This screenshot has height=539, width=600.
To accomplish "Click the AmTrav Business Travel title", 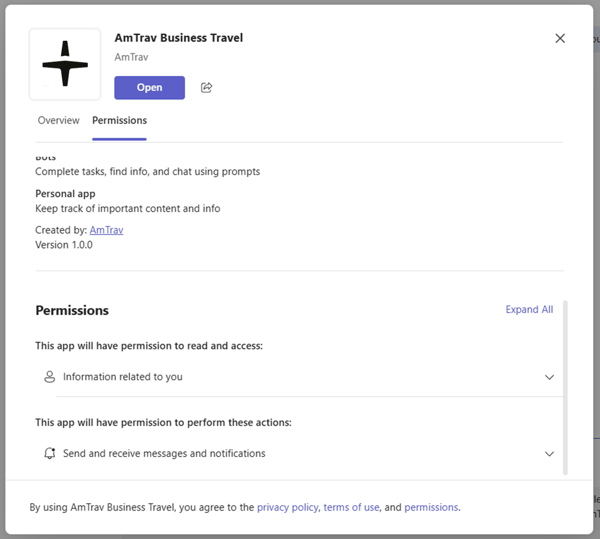I will pos(178,38).
